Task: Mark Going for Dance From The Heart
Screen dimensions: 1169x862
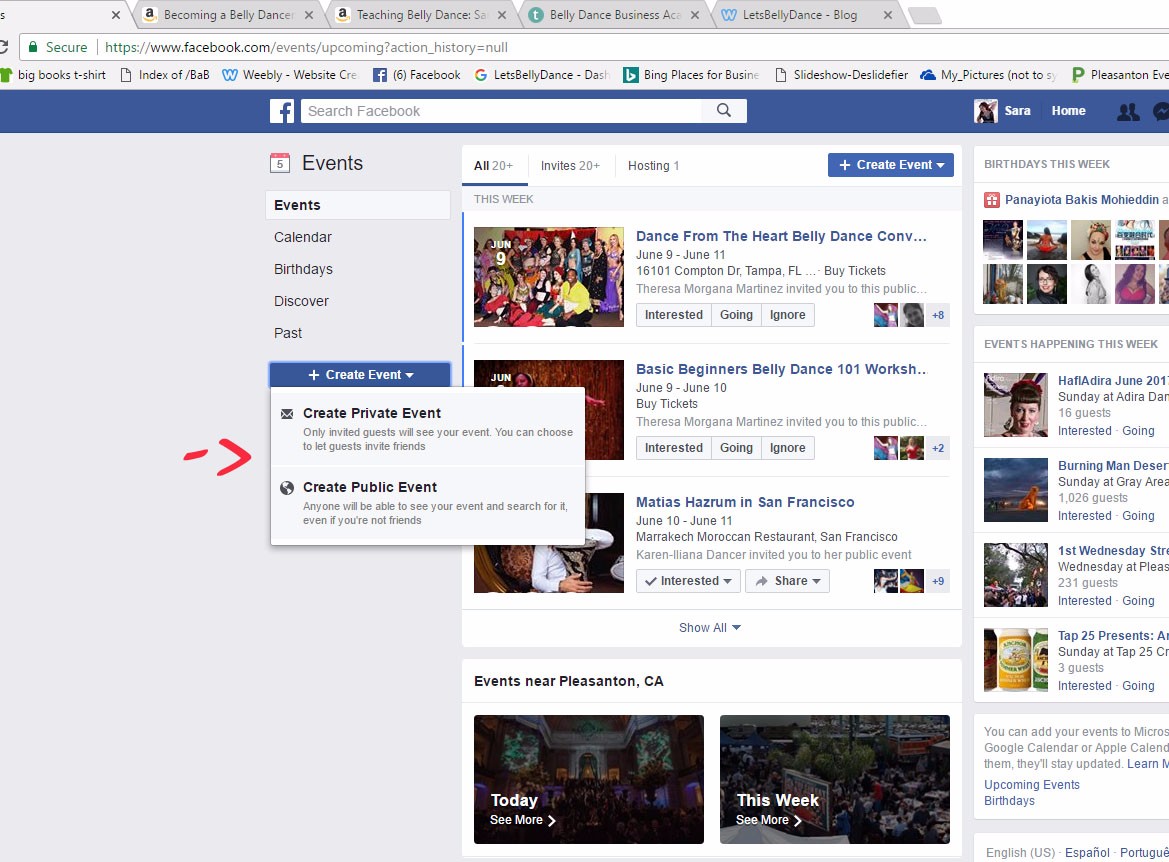Action: (736, 315)
